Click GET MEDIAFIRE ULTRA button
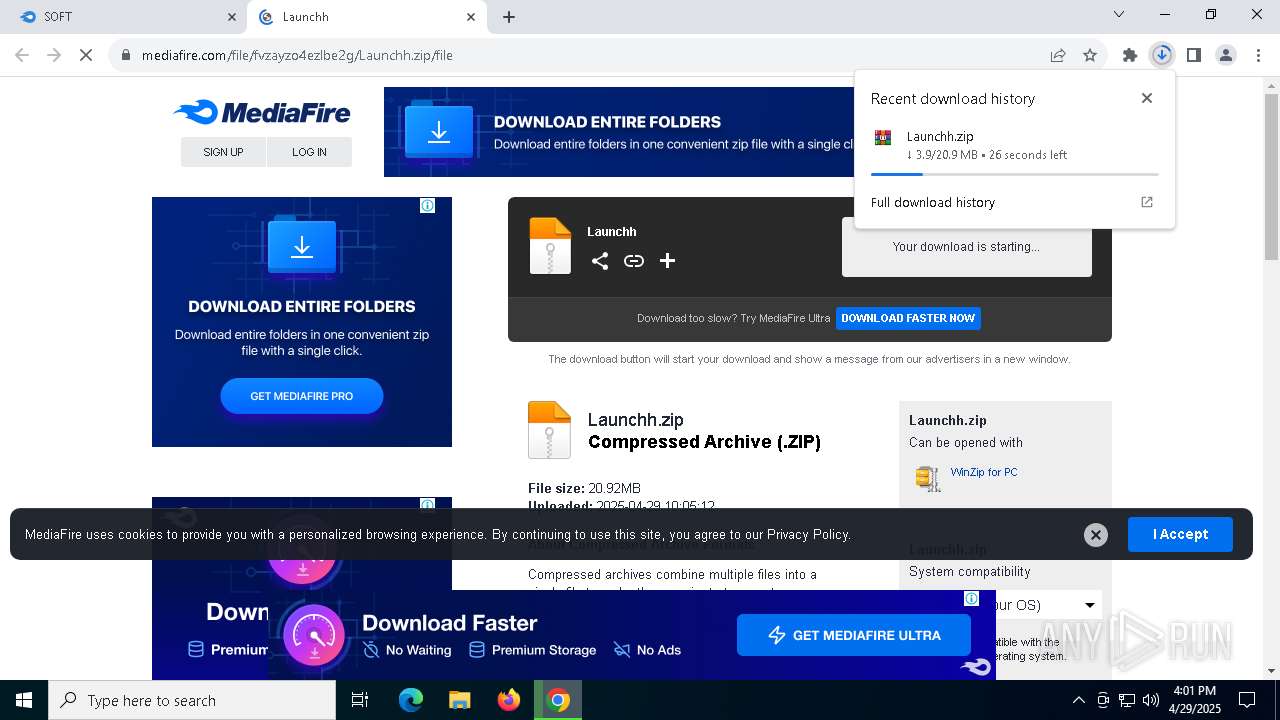1280x720 pixels. (x=854, y=635)
